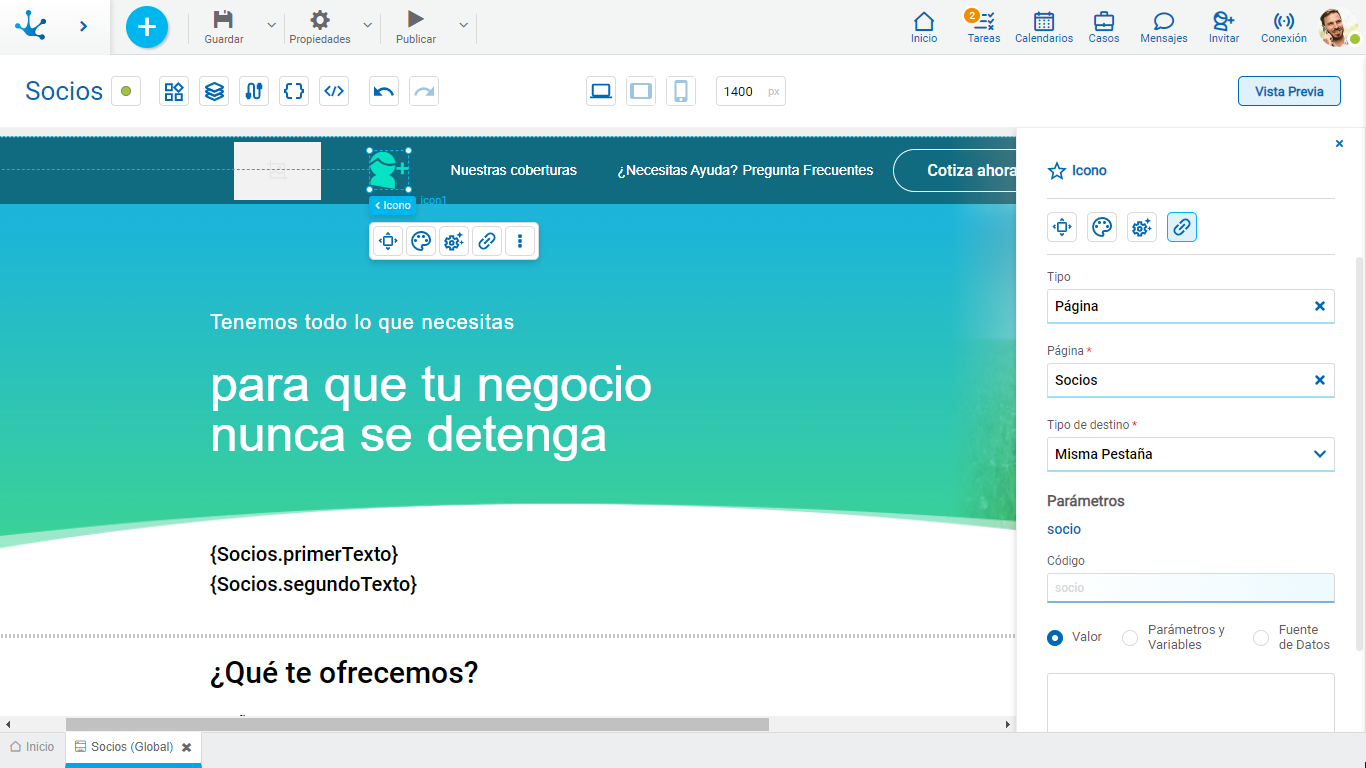Open the layers stack icon

(214, 91)
